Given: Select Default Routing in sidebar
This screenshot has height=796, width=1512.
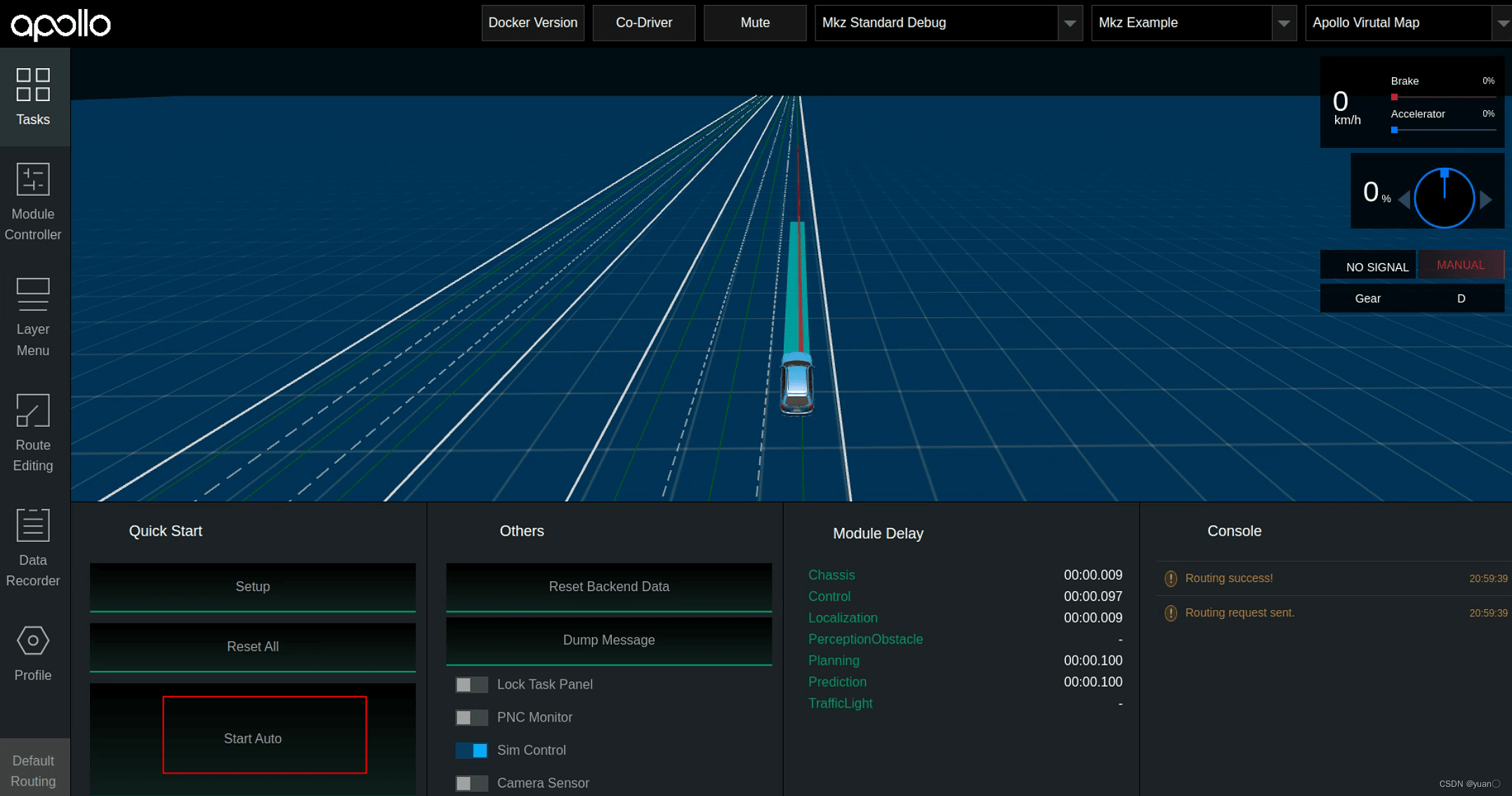Looking at the screenshot, I should pyautogui.click(x=33, y=771).
